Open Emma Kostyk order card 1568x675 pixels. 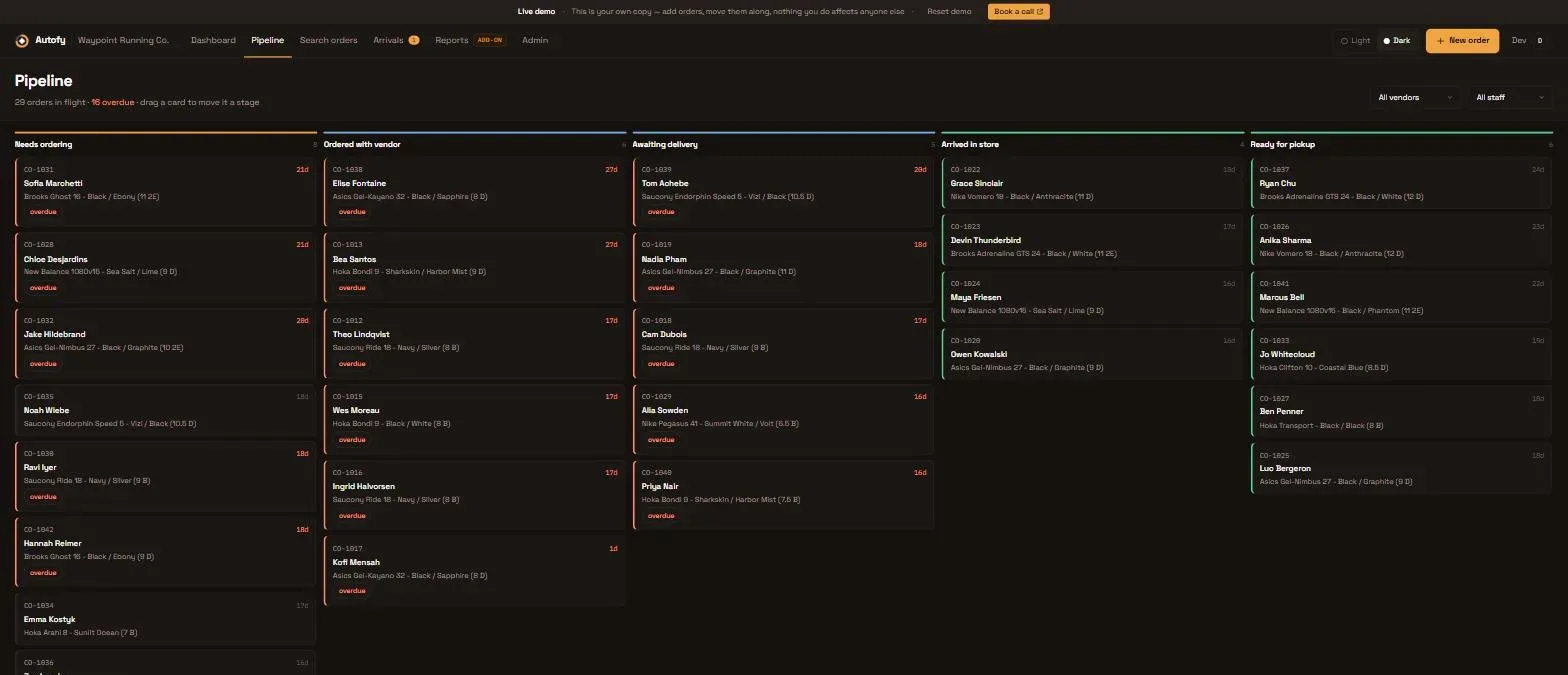point(166,619)
